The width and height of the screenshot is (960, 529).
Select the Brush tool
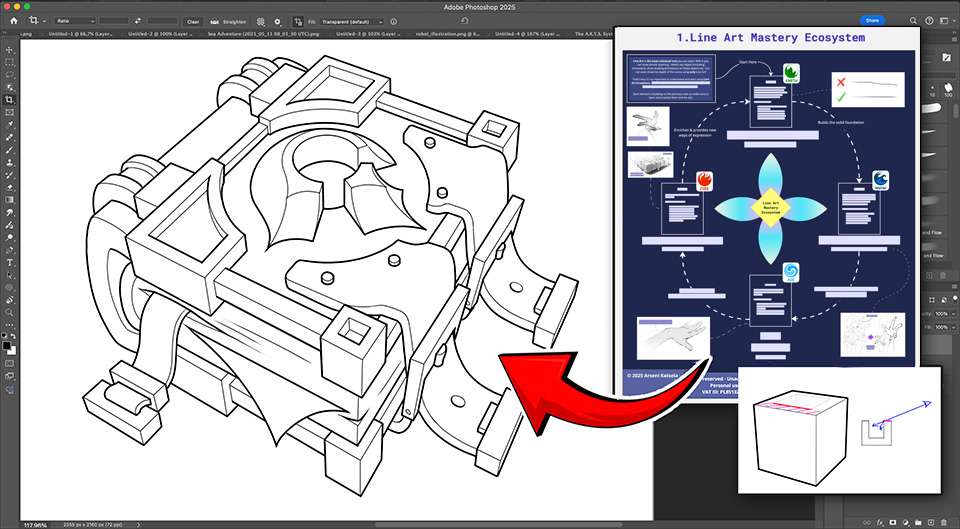(x=9, y=150)
